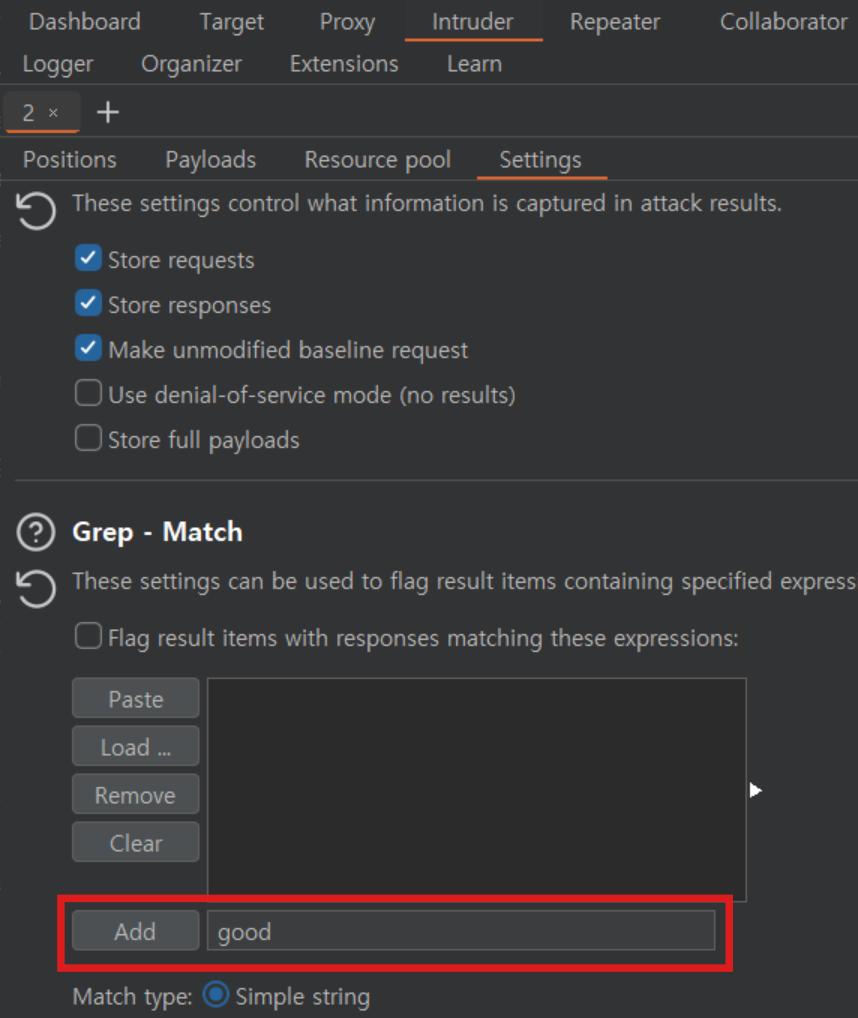Screen dimensions: 858x1018
Task: Open the Payloads sub-tab
Action: point(211,160)
